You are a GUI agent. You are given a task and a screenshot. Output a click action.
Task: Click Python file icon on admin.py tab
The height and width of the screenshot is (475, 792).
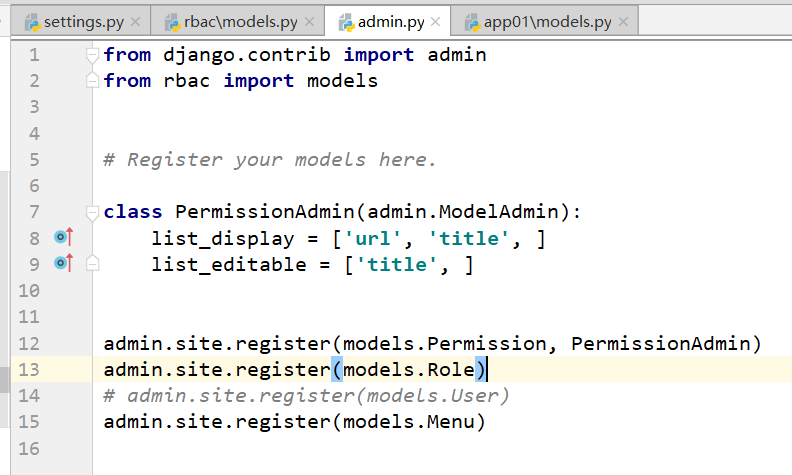[x=347, y=21]
